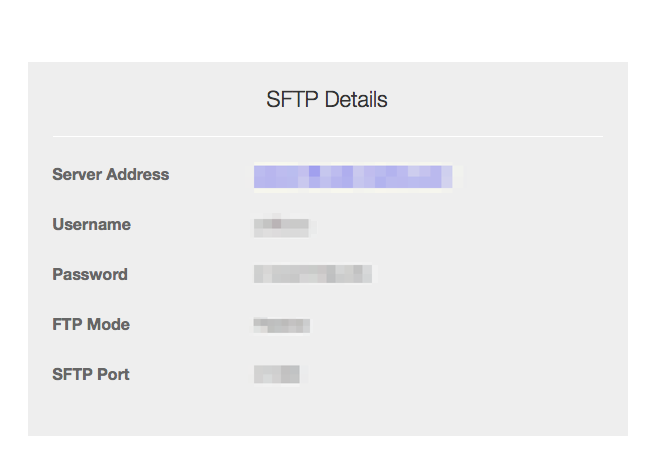
Task: Select the blurred Username value
Action: tap(284, 226)
